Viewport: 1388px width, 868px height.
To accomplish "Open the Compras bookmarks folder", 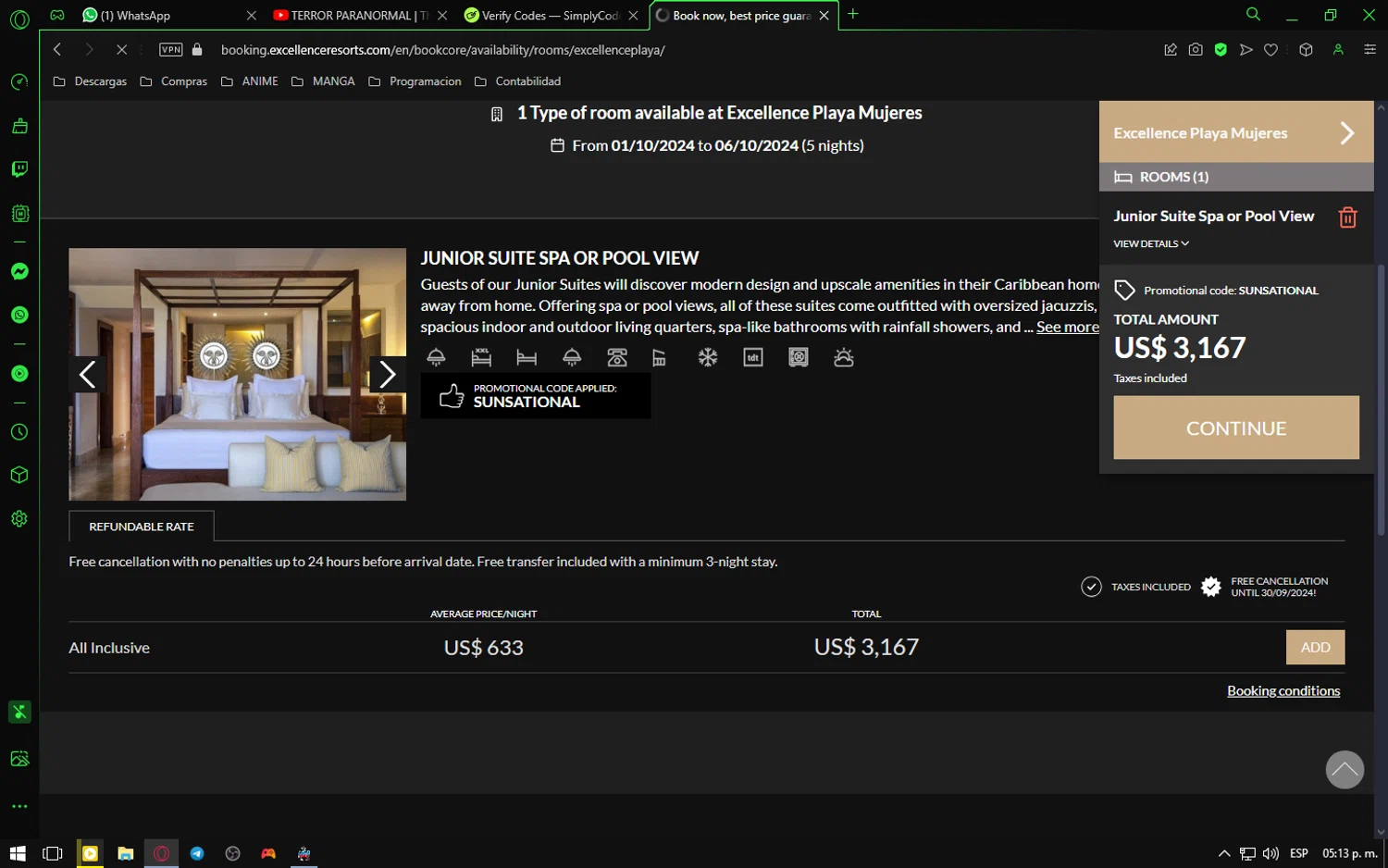I will (174, 81).
